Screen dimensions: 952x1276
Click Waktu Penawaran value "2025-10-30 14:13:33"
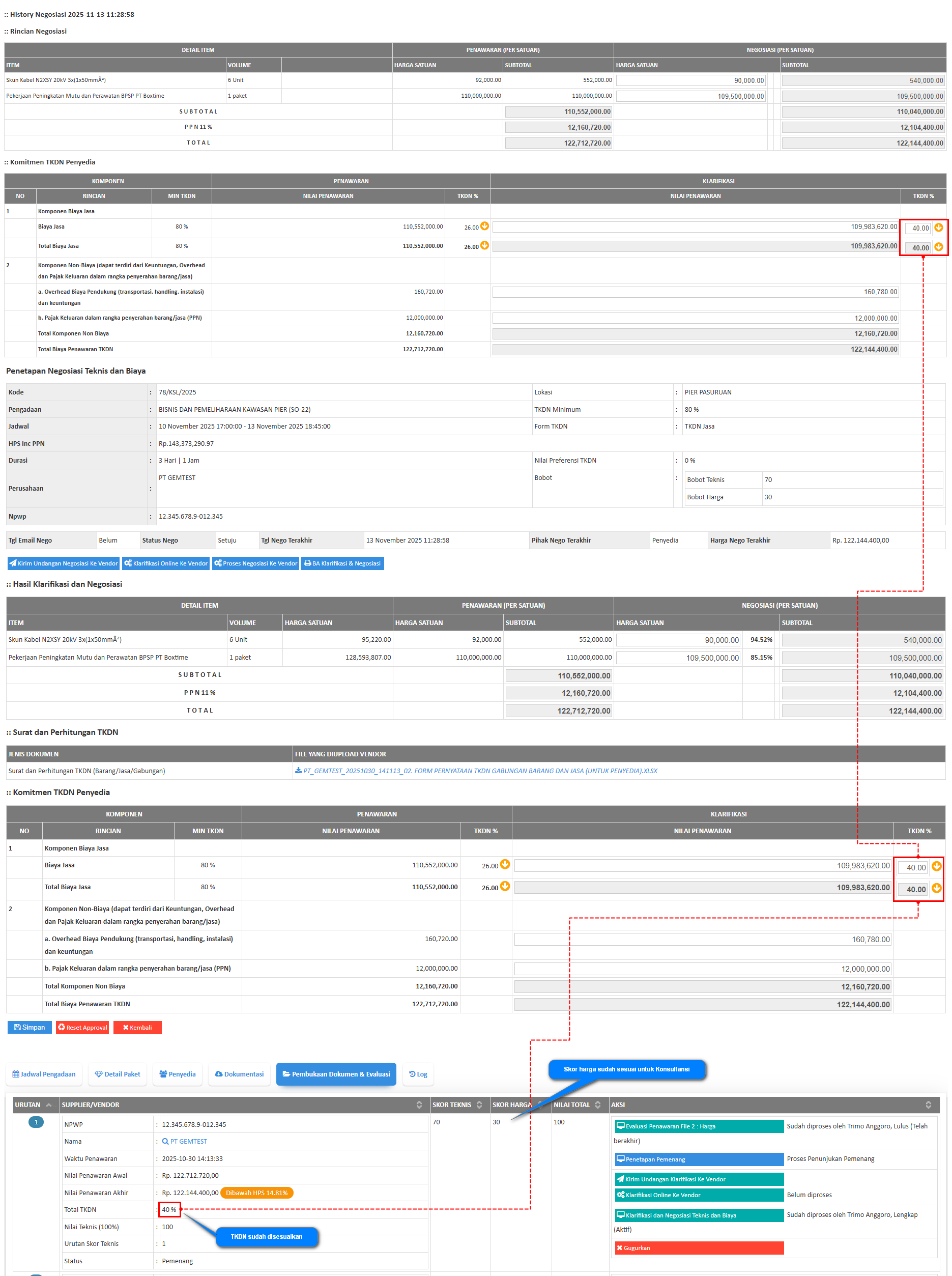click(x=192, y=1158)
